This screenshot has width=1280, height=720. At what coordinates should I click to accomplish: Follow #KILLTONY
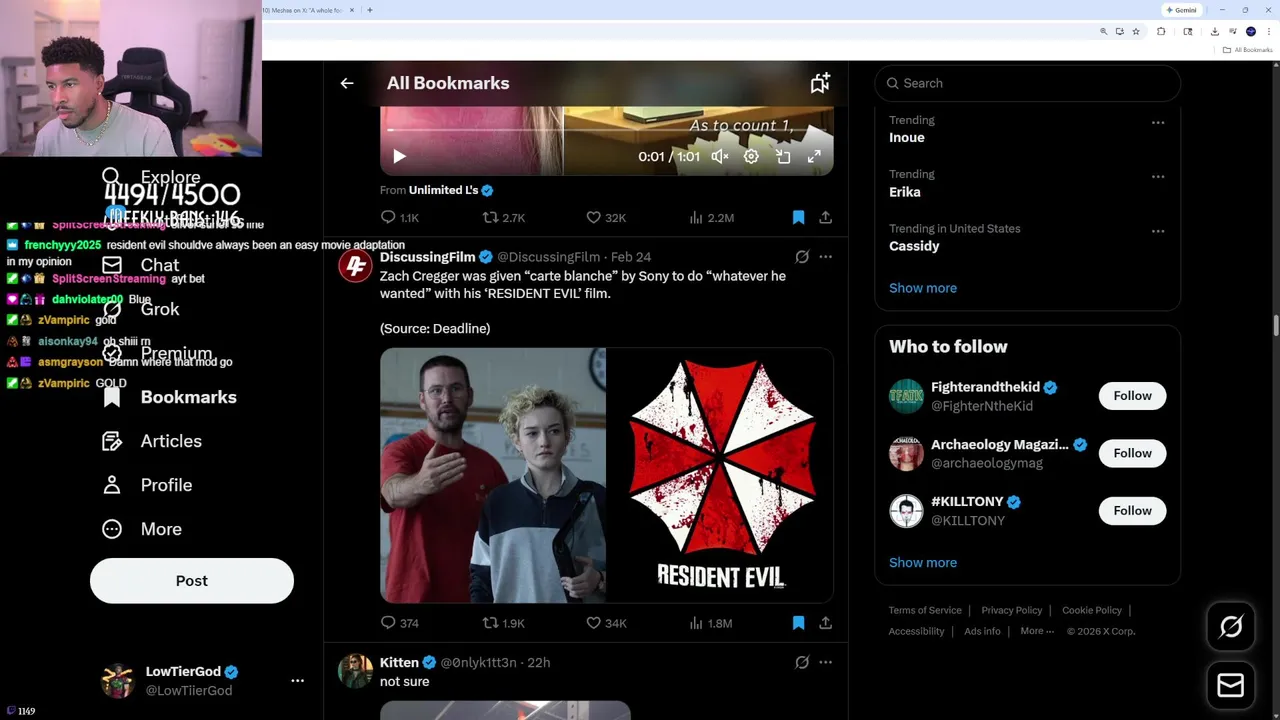[1132, 511]
